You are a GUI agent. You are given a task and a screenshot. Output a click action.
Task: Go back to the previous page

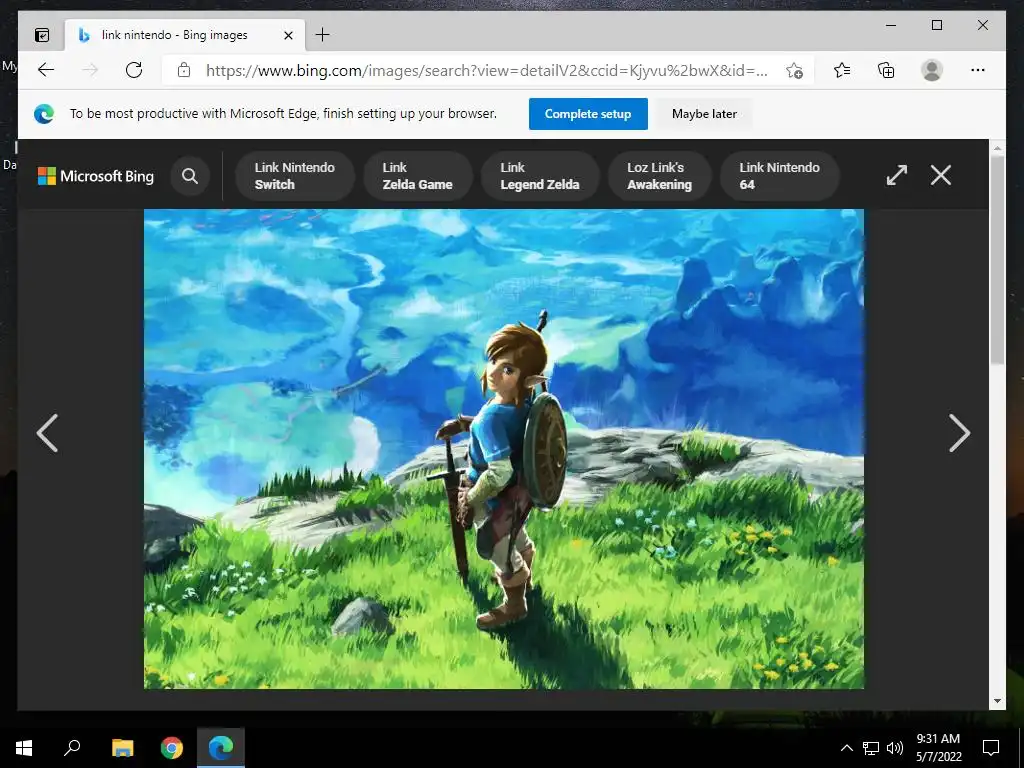[46, 70]
